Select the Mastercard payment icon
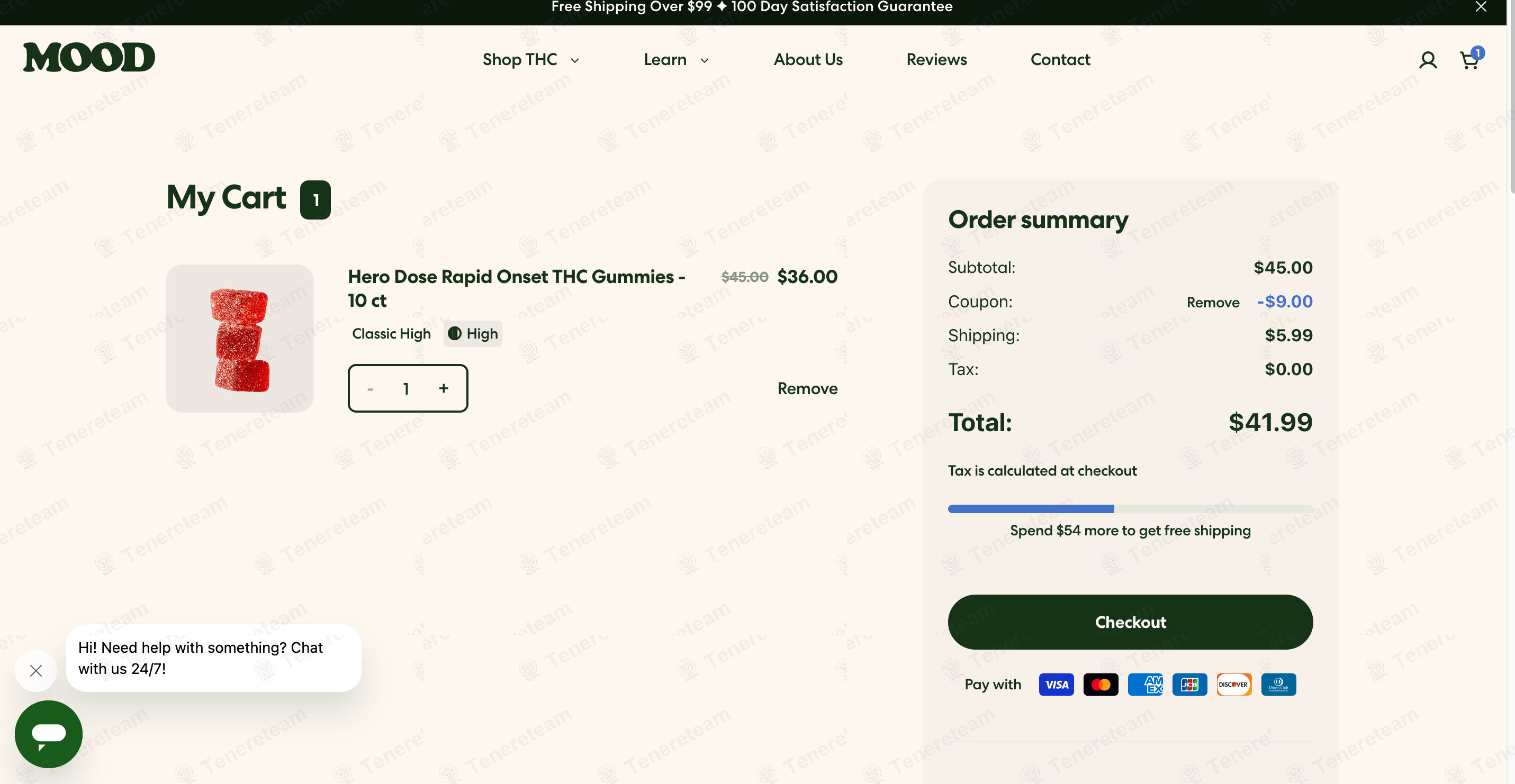 click(1101, 684)
